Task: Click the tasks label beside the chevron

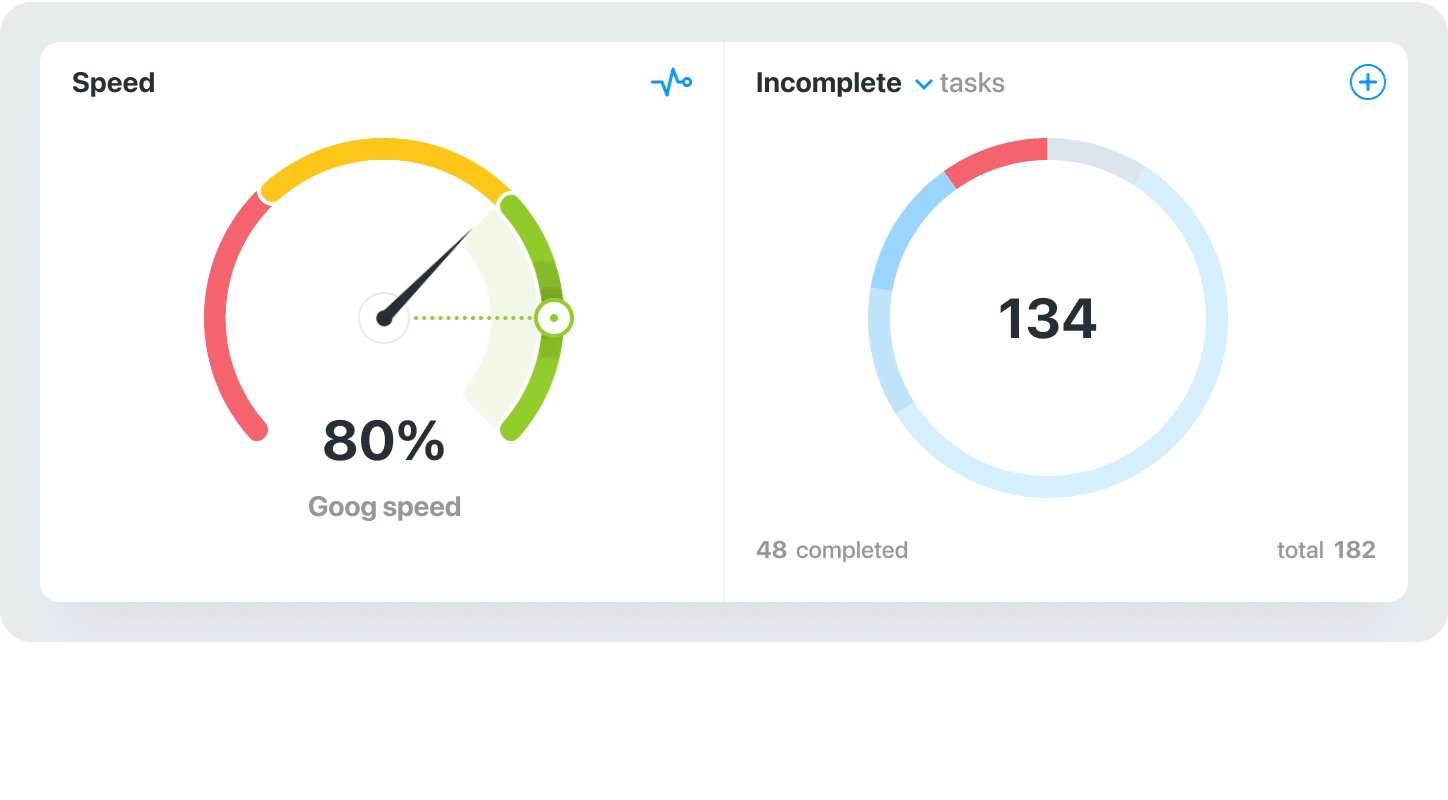Action: (970, 83)
